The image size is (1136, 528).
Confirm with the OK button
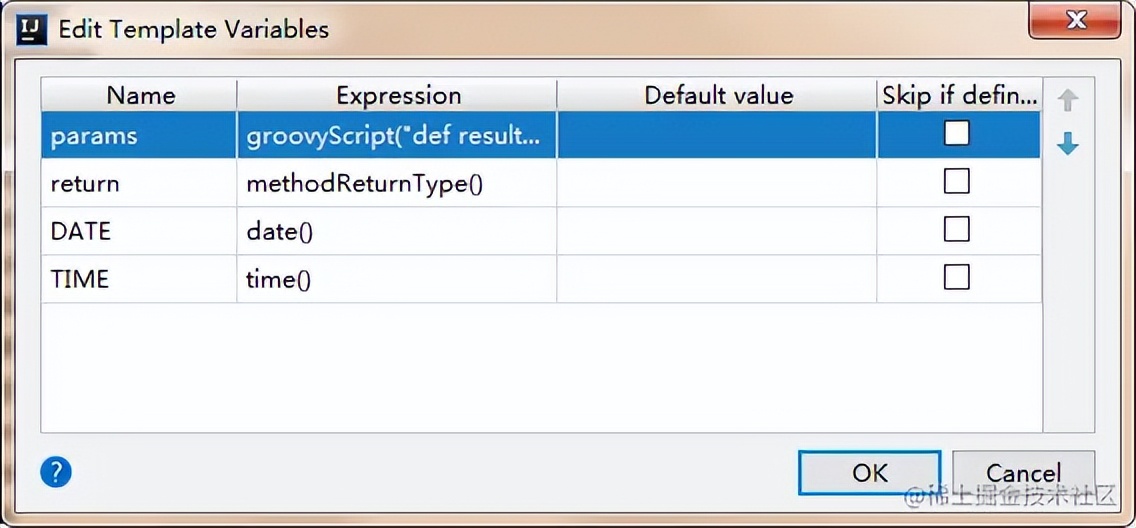point(869,472)
